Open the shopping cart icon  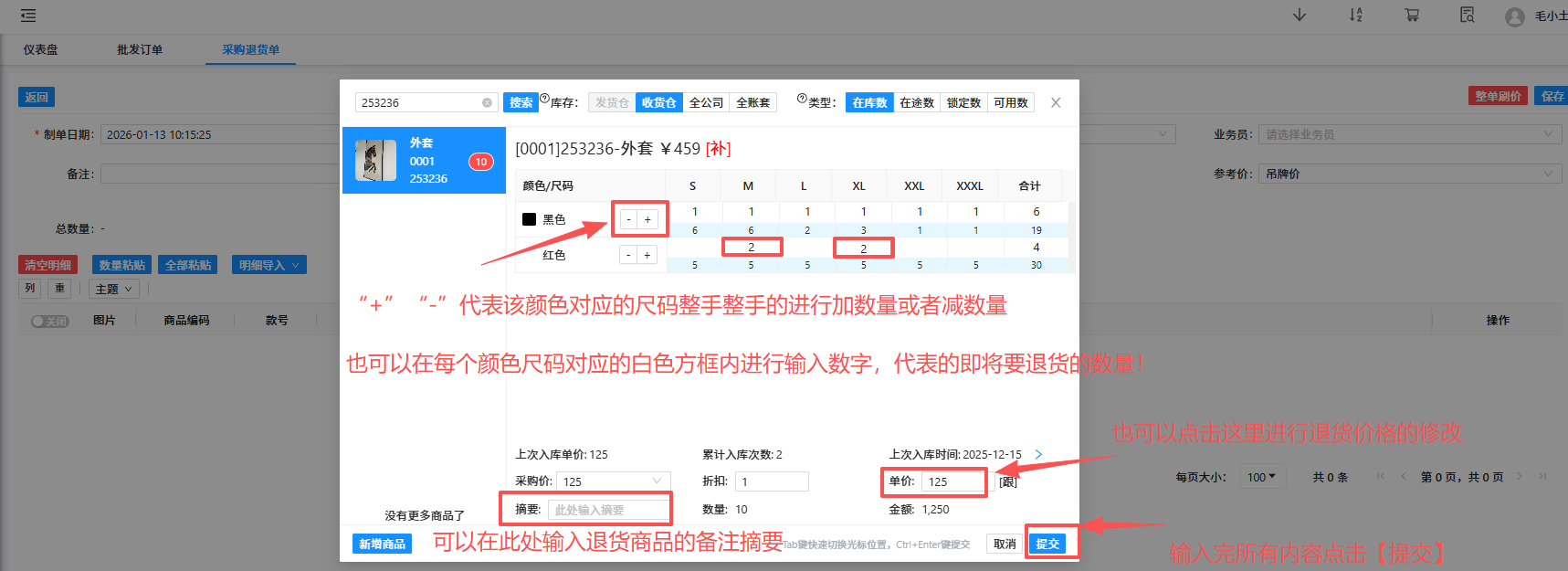[1412, 16]
